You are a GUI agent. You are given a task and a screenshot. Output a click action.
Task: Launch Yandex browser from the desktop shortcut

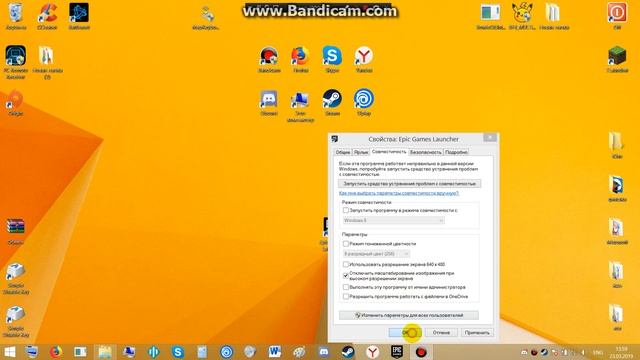[364, 60]
